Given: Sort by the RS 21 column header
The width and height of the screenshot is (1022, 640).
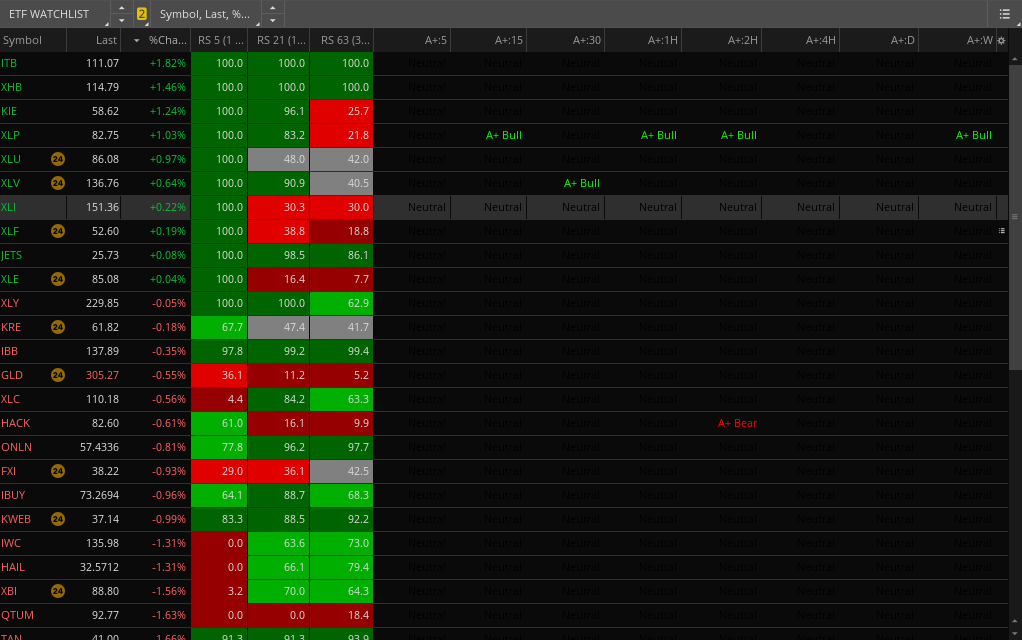Looking at the screenshot, I should 279,40.
